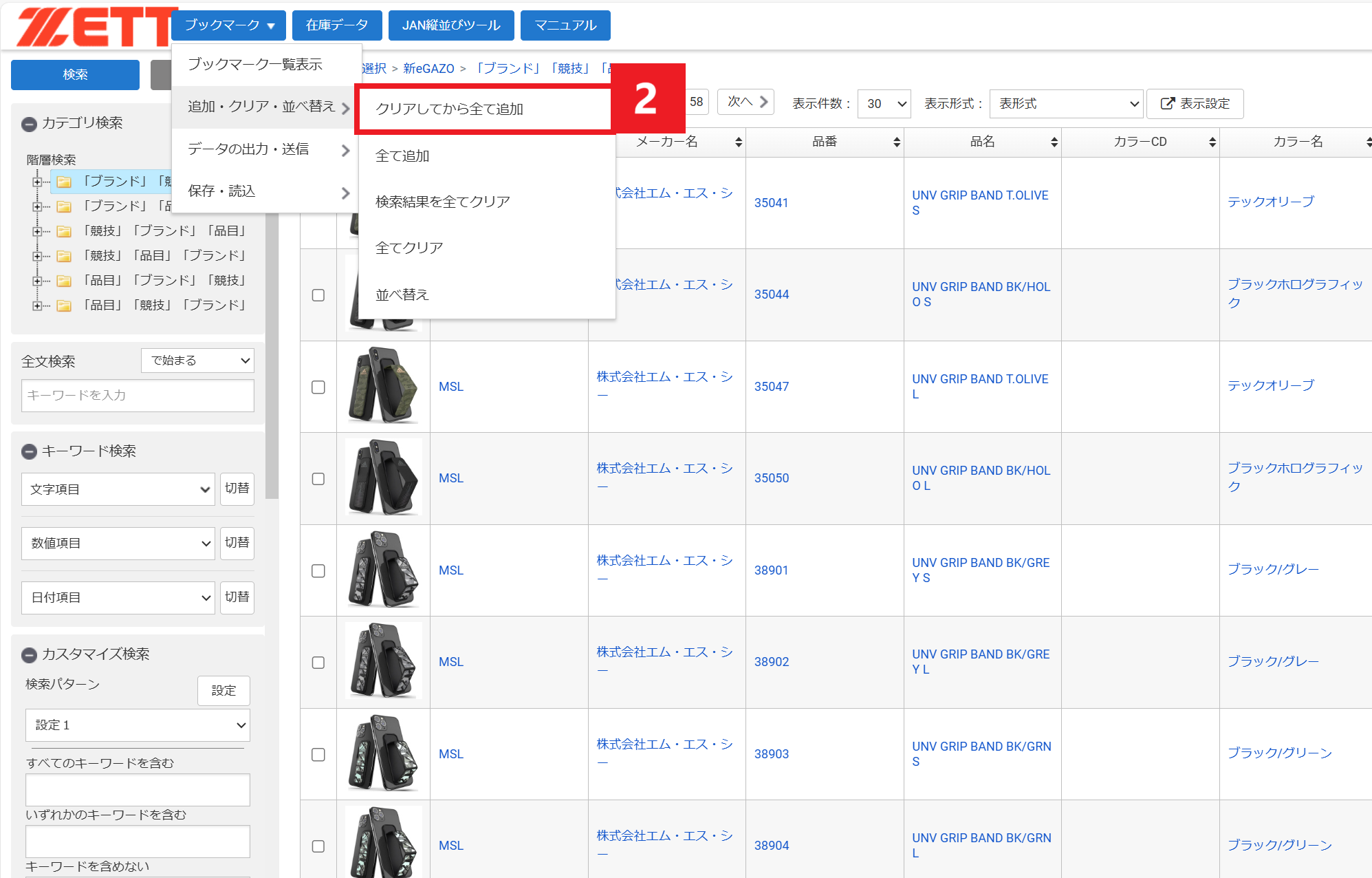This screenshot has height=878, width=1372.
Task: Click the 全文検索 keyword input field
Action: point(138,396)
